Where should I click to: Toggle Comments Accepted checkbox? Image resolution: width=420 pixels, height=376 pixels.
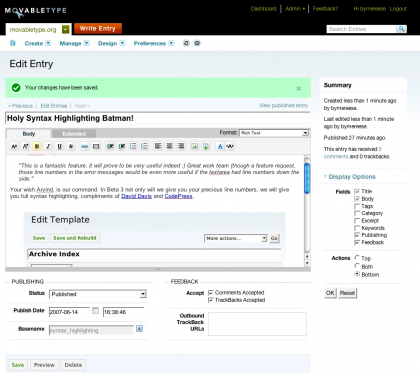coord(211,293)
